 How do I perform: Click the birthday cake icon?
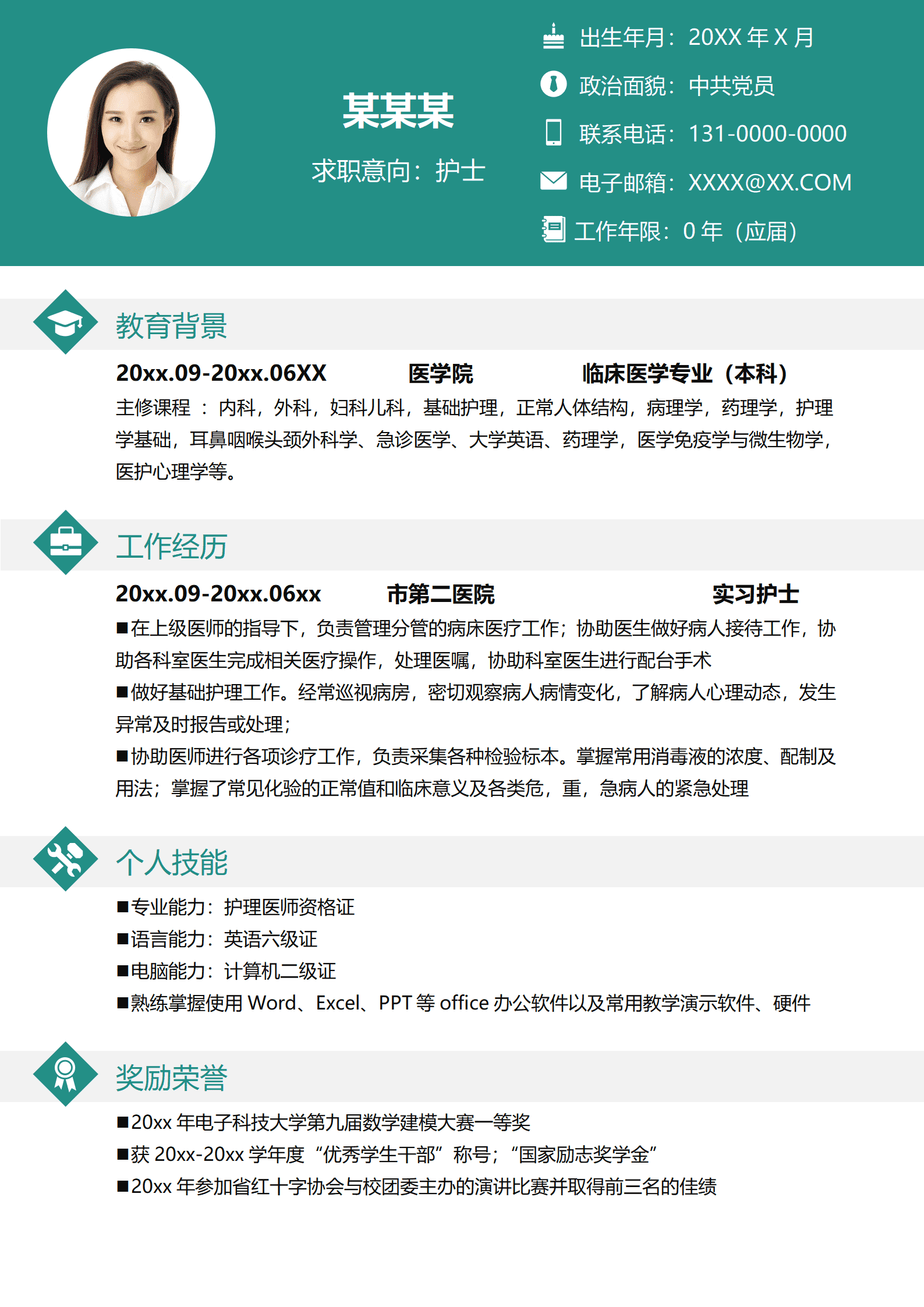pyautogui.click(x=553, y=36)
